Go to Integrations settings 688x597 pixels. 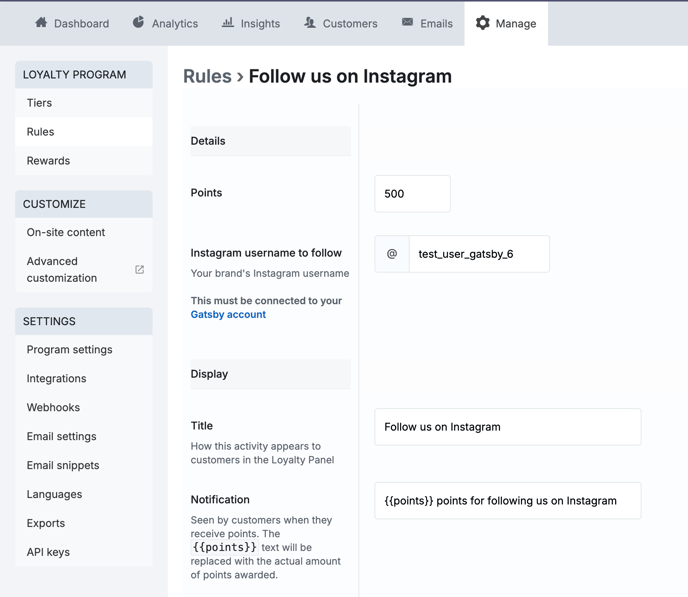(x=84, y=379)
